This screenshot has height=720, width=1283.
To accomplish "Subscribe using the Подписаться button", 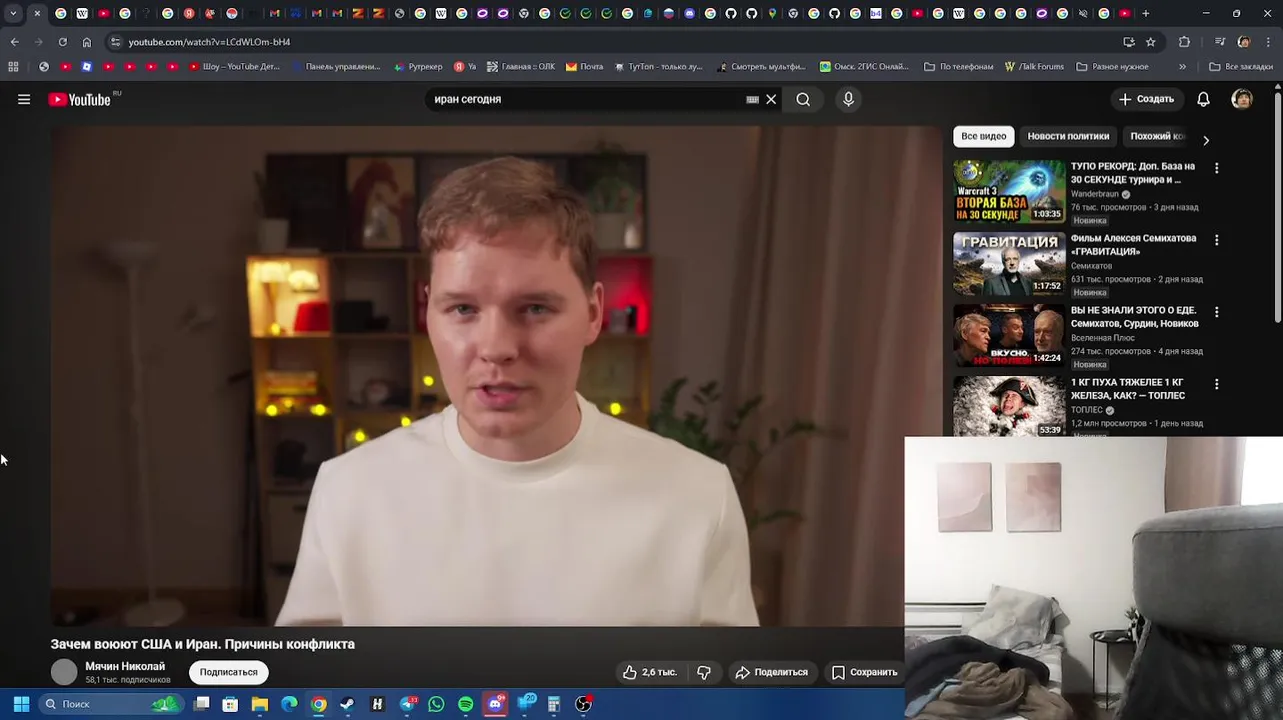I will coord(228,672).
